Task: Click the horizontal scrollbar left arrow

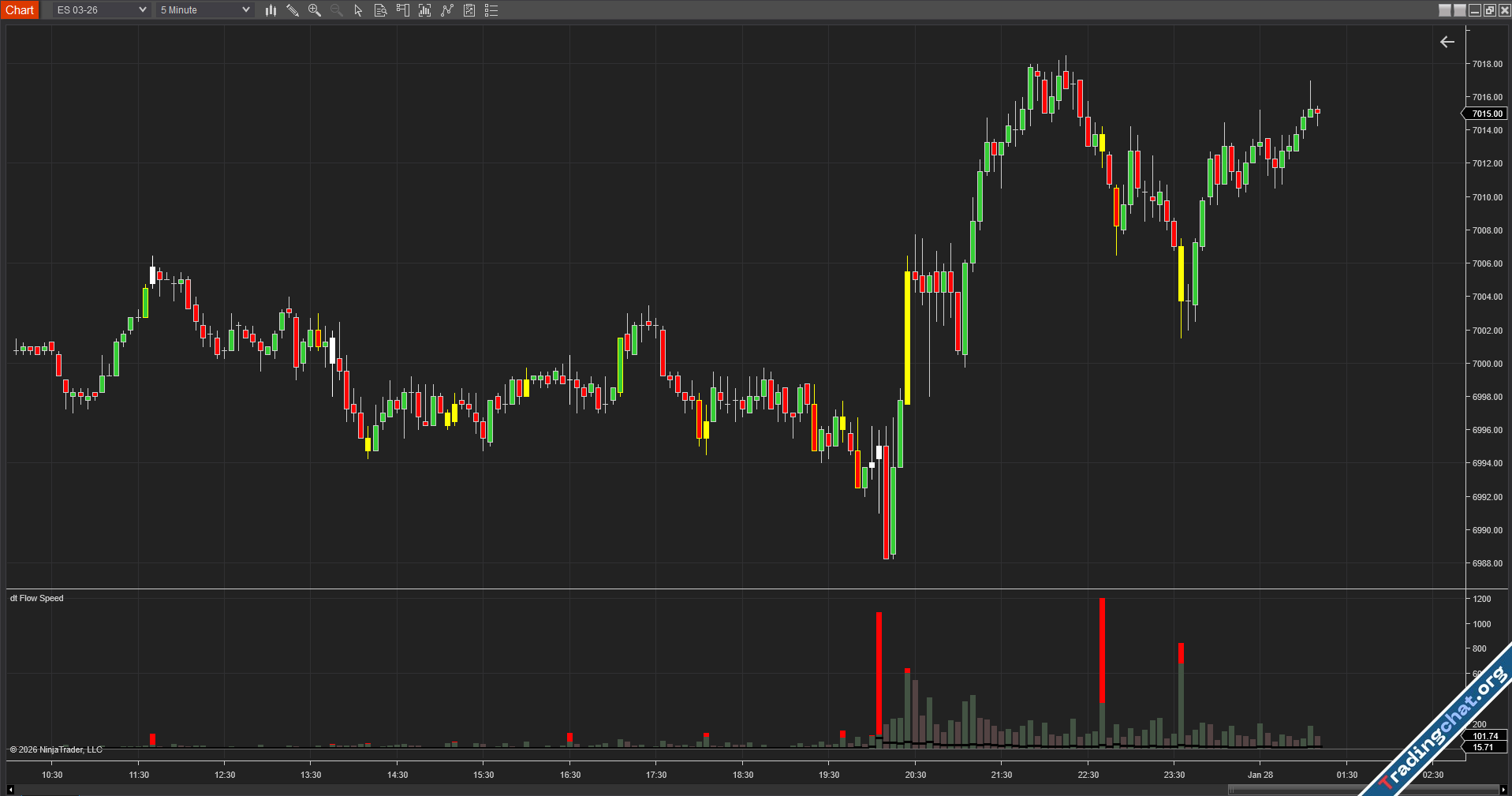Action: click(x=10, y=790)
